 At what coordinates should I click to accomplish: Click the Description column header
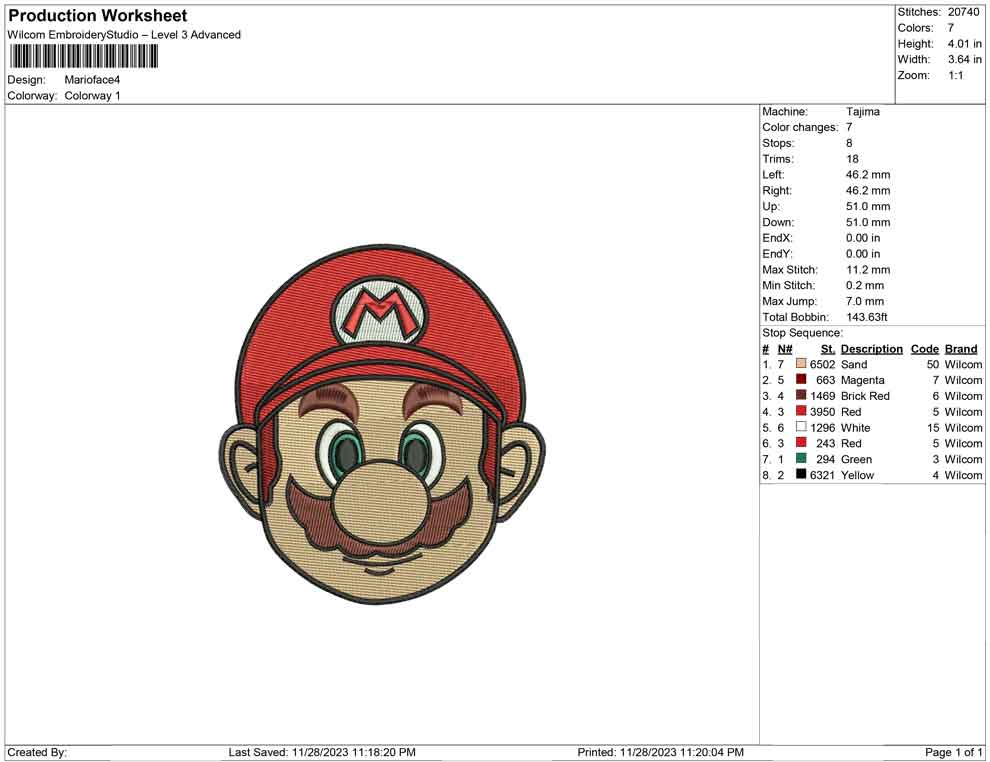pyautogui.click(x=871, y=349)
